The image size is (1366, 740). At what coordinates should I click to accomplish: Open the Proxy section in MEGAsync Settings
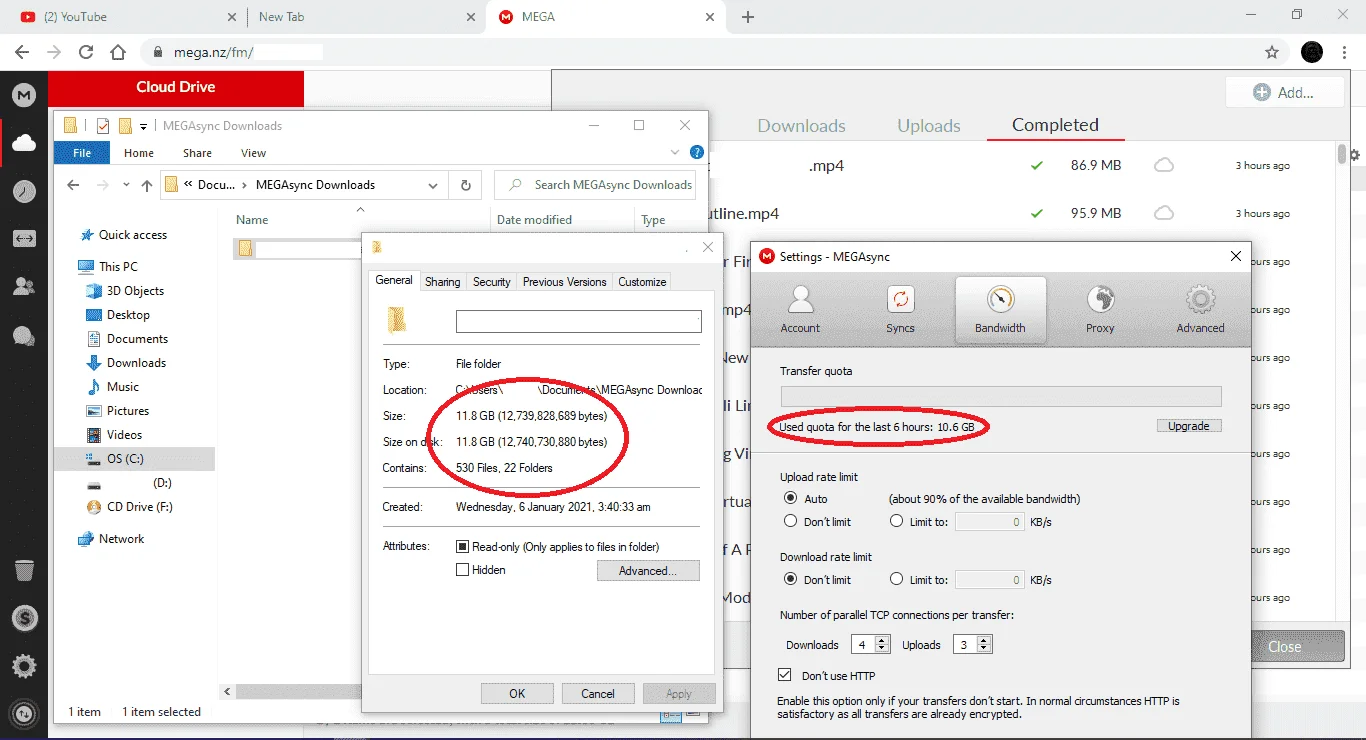coord(1100,309)
